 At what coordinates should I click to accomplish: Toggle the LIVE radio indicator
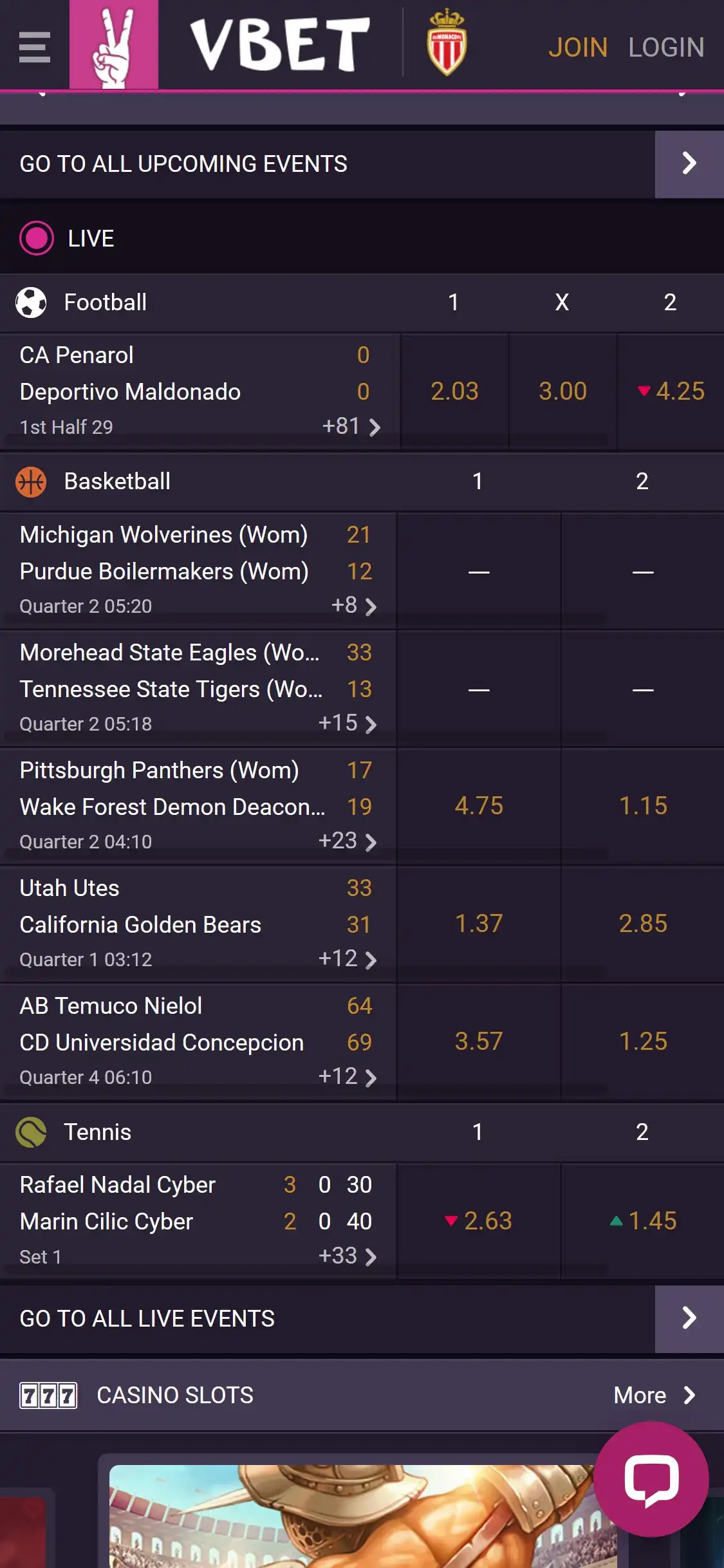point(37,238)
